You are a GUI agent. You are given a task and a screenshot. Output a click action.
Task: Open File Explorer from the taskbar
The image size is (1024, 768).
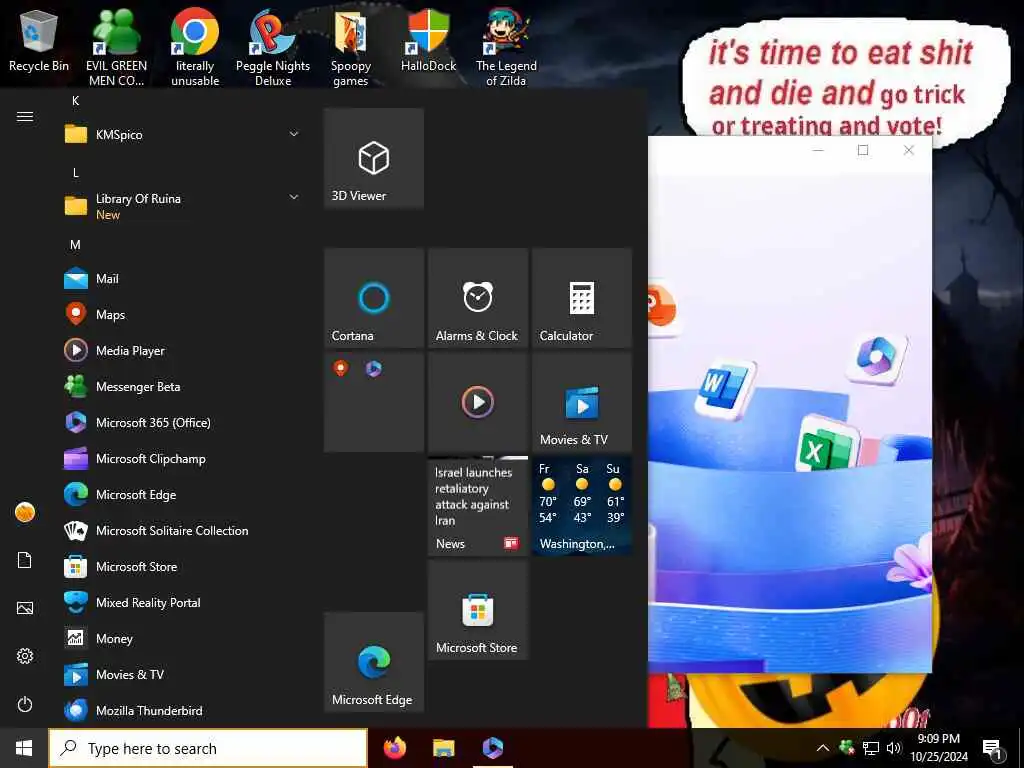pos(443,748)
